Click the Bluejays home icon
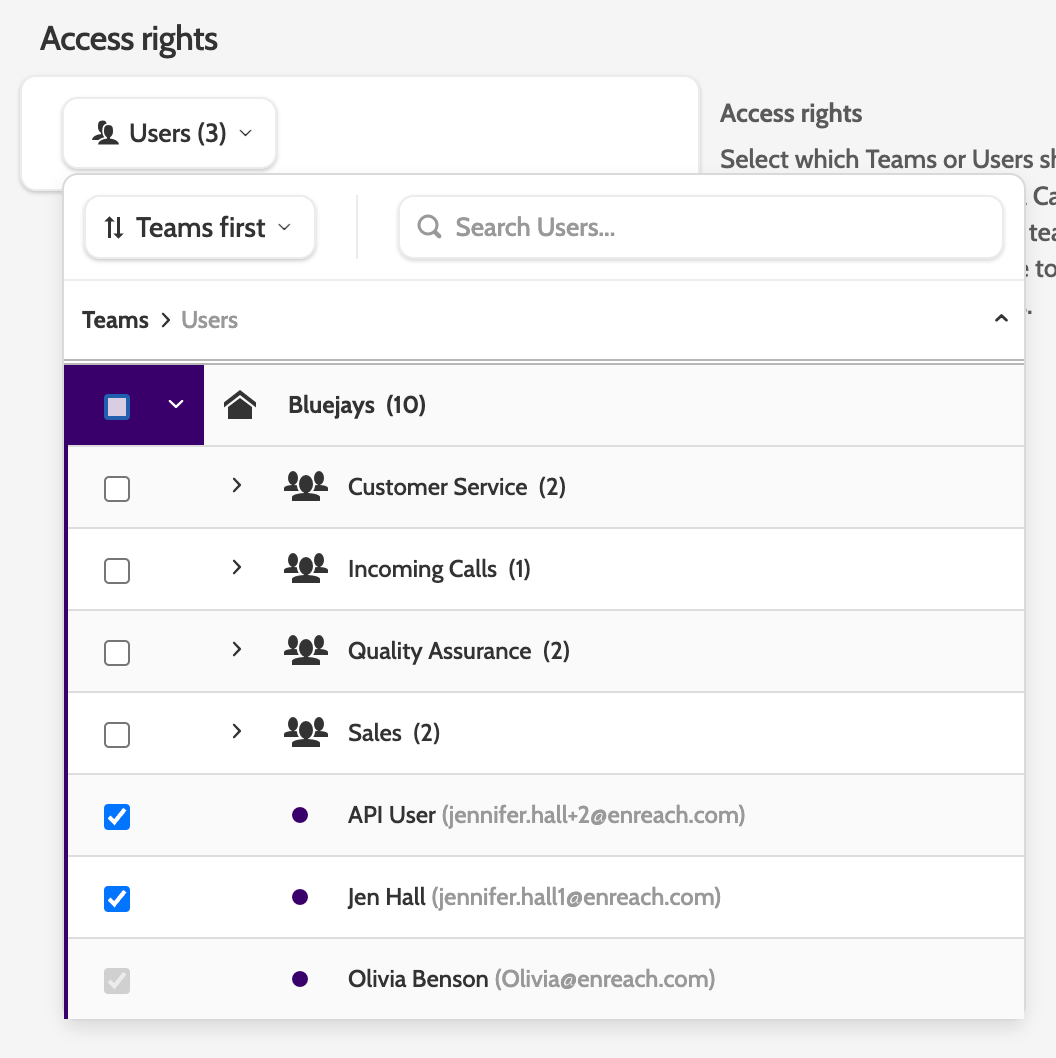The image size is (1056, 1058). (240, 405)
